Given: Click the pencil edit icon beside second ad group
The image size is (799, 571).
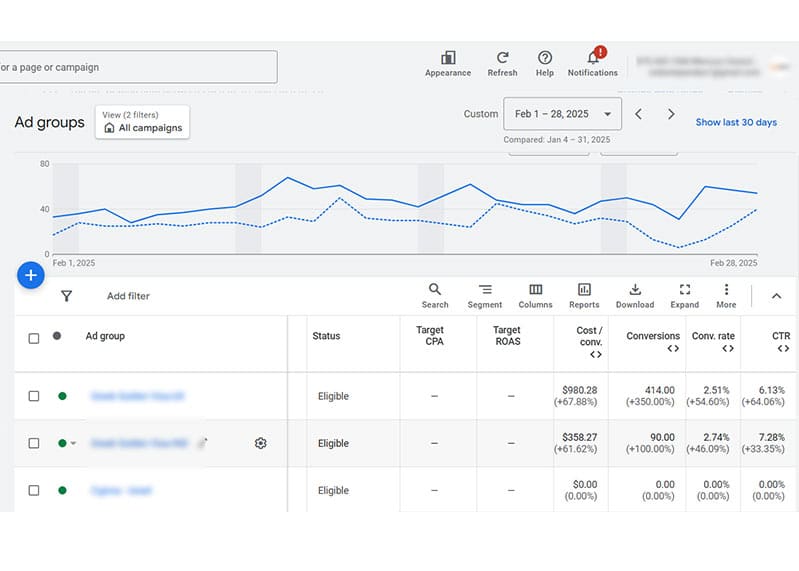Looking at the screenshot, I should click(203, 443).
